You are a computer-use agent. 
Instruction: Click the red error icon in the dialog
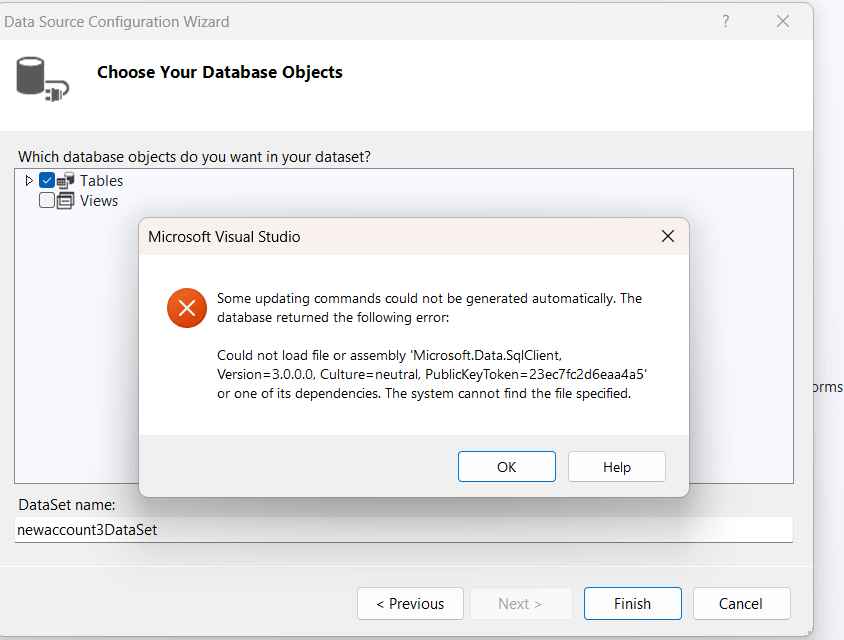[x=187, y=308]
